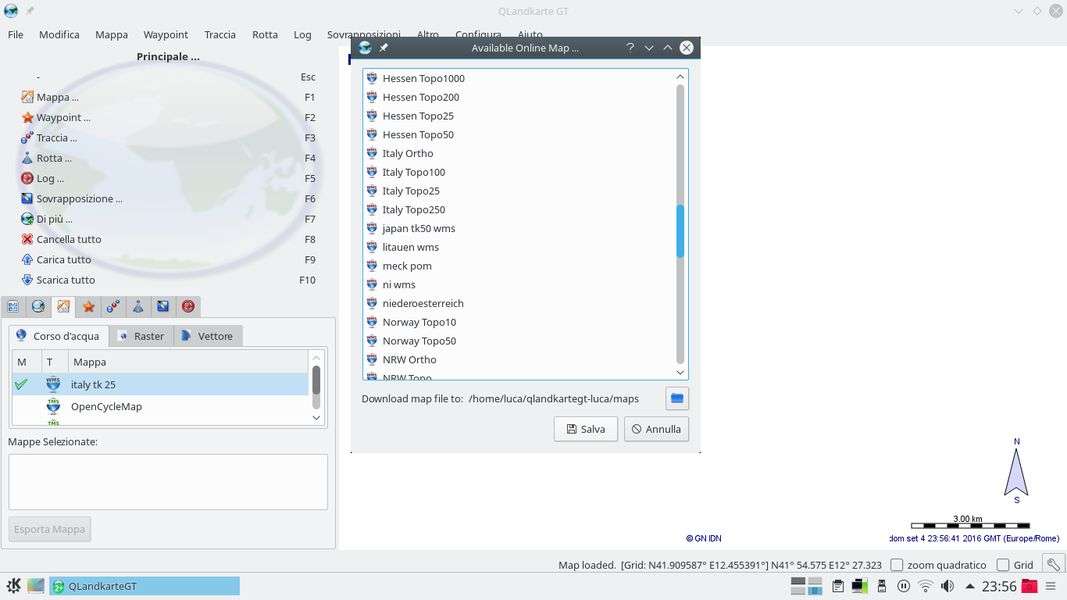Toggle the Grid checkbox
Screen dimensions: 1067x600
(x=1003, y=565)
